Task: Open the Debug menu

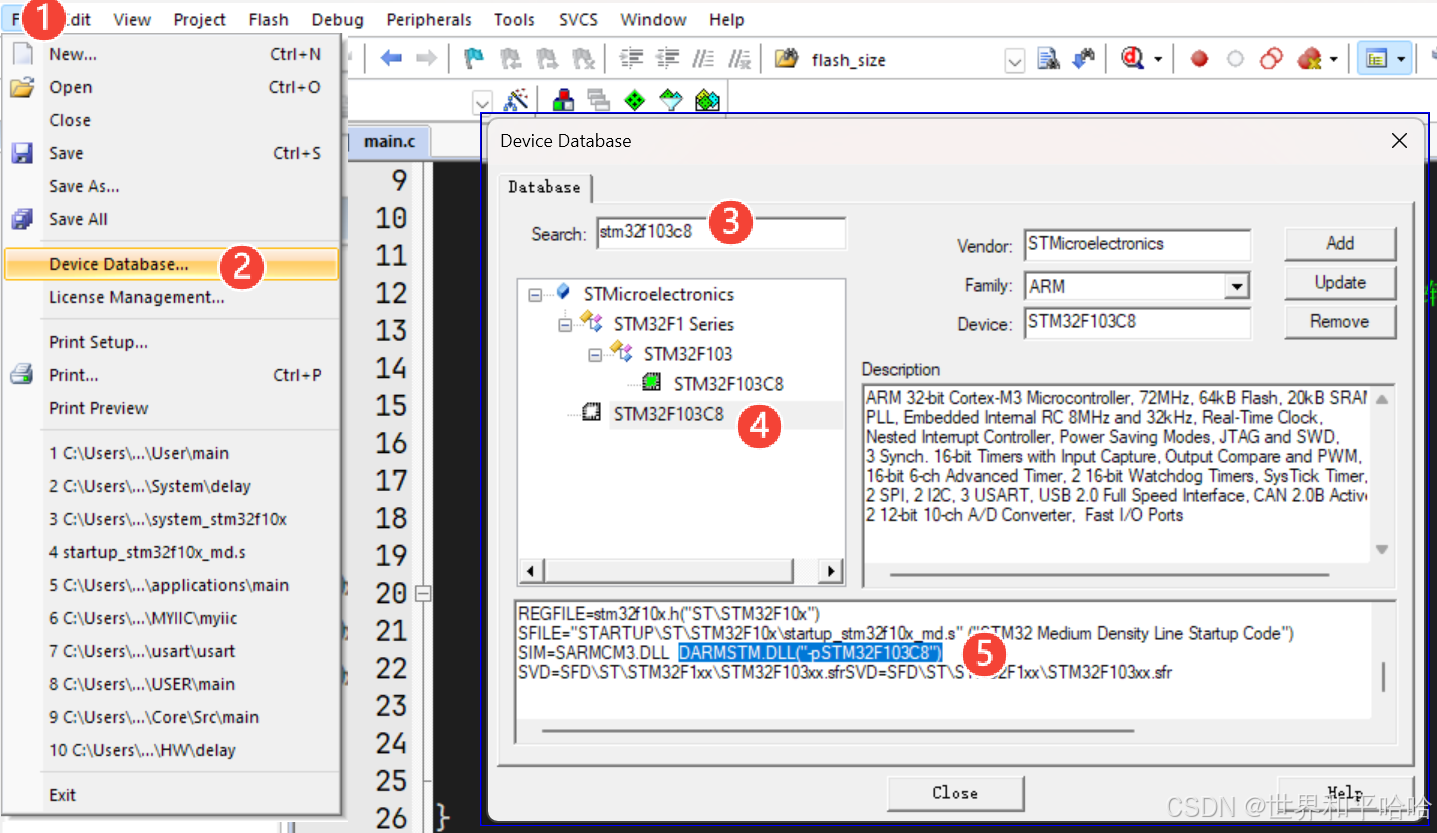Action: 337,19
